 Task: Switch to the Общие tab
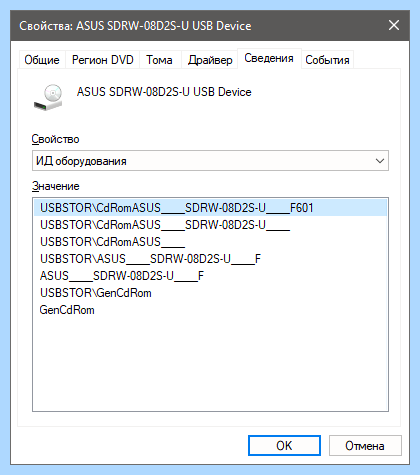(x=42, y=60)
